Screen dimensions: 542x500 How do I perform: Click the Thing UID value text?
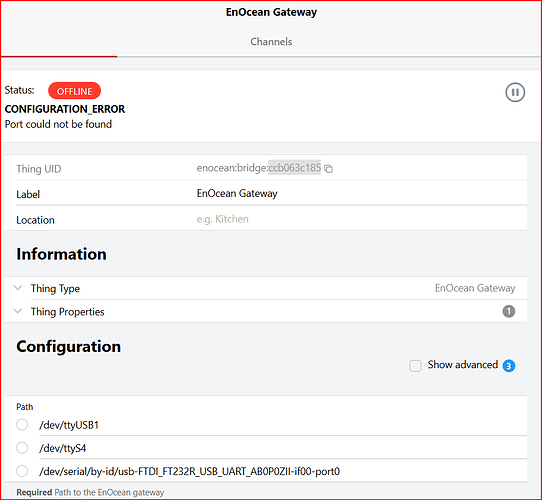(x=259, y=168)
